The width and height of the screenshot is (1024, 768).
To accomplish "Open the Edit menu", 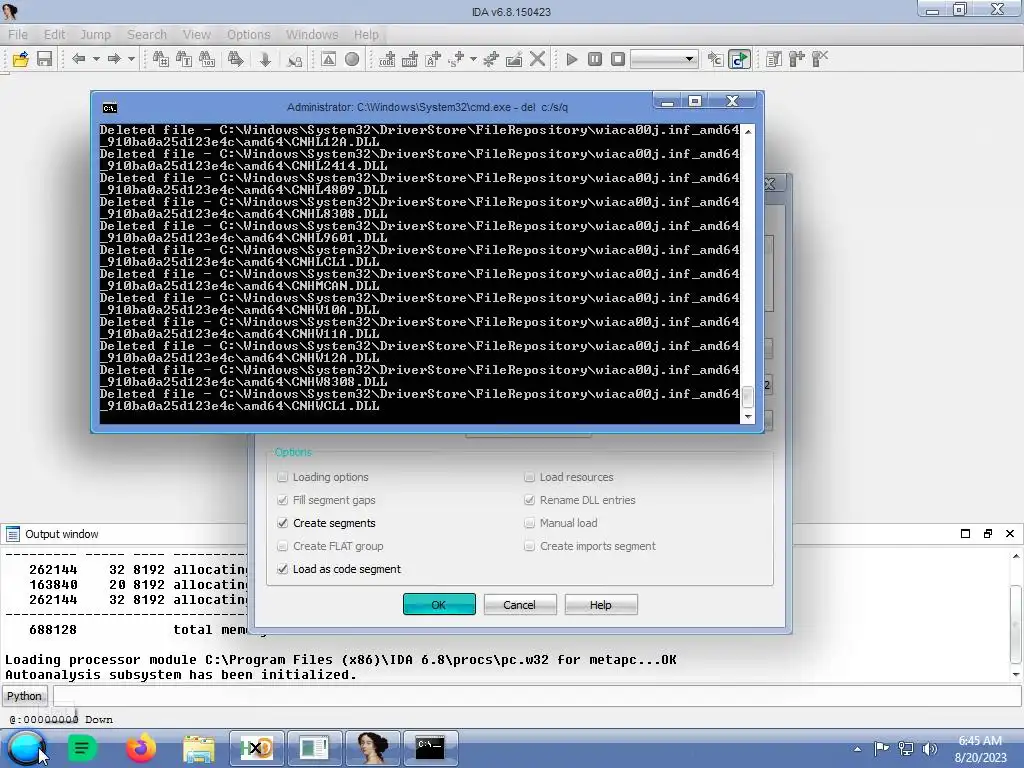I will 54,35.
